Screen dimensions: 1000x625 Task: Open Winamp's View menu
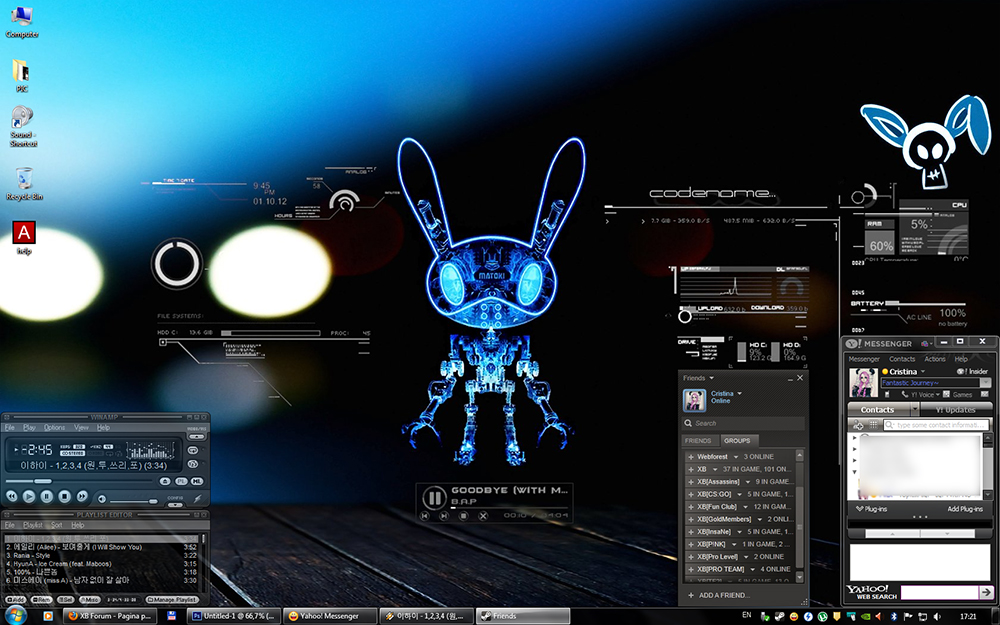tap(81, 427)
